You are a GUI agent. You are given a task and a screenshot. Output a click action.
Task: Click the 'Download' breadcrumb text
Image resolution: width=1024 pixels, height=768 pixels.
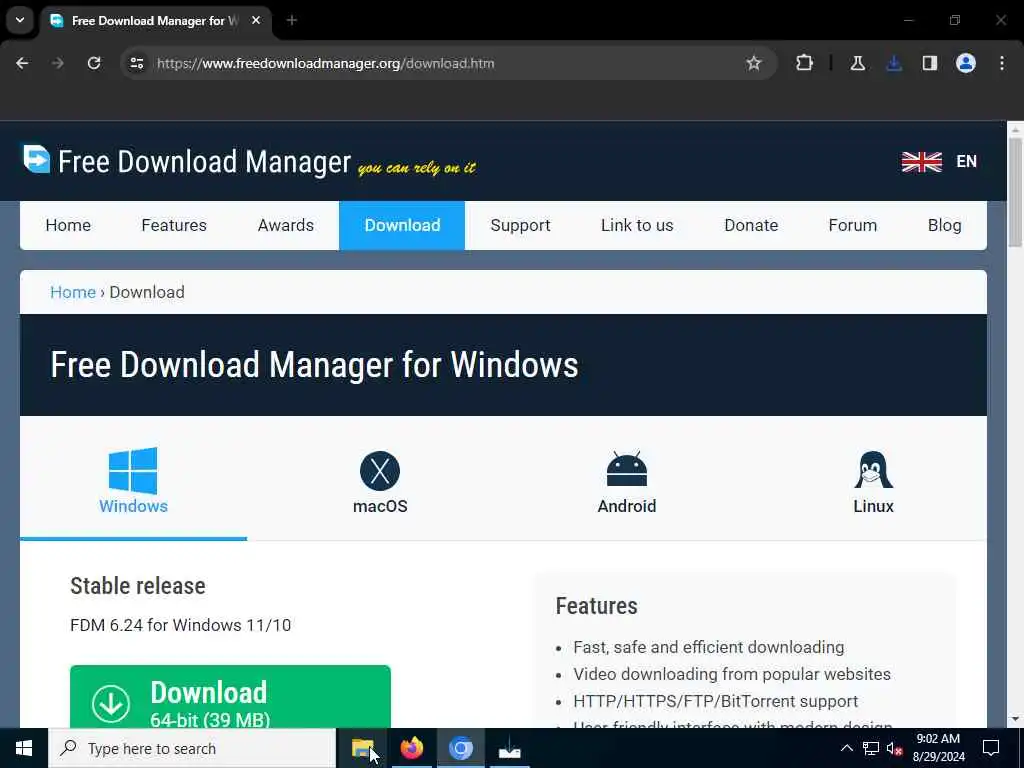point(147,292)
